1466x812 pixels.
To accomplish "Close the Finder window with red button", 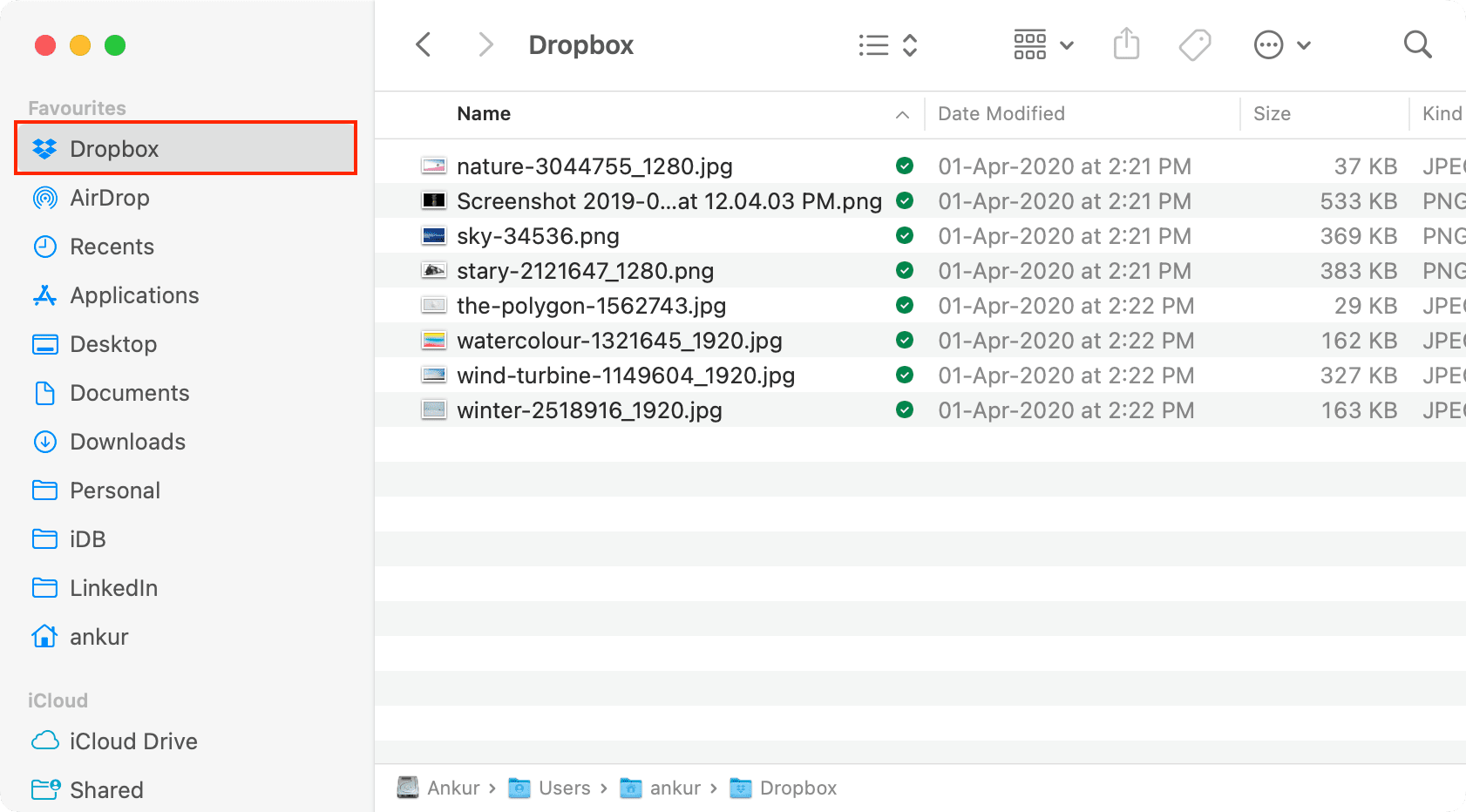I will [45, 45].
